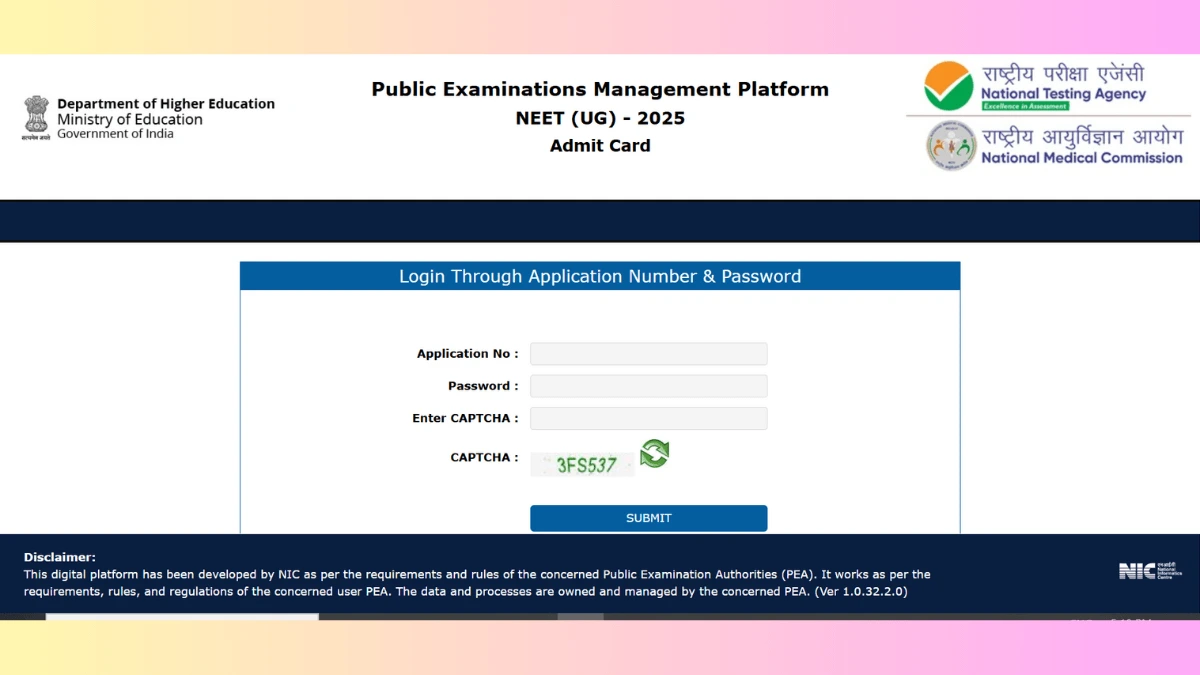Click the Disclaimer heading
The width and height of the screenshot is (1200, 675).
tap(60, 557)
